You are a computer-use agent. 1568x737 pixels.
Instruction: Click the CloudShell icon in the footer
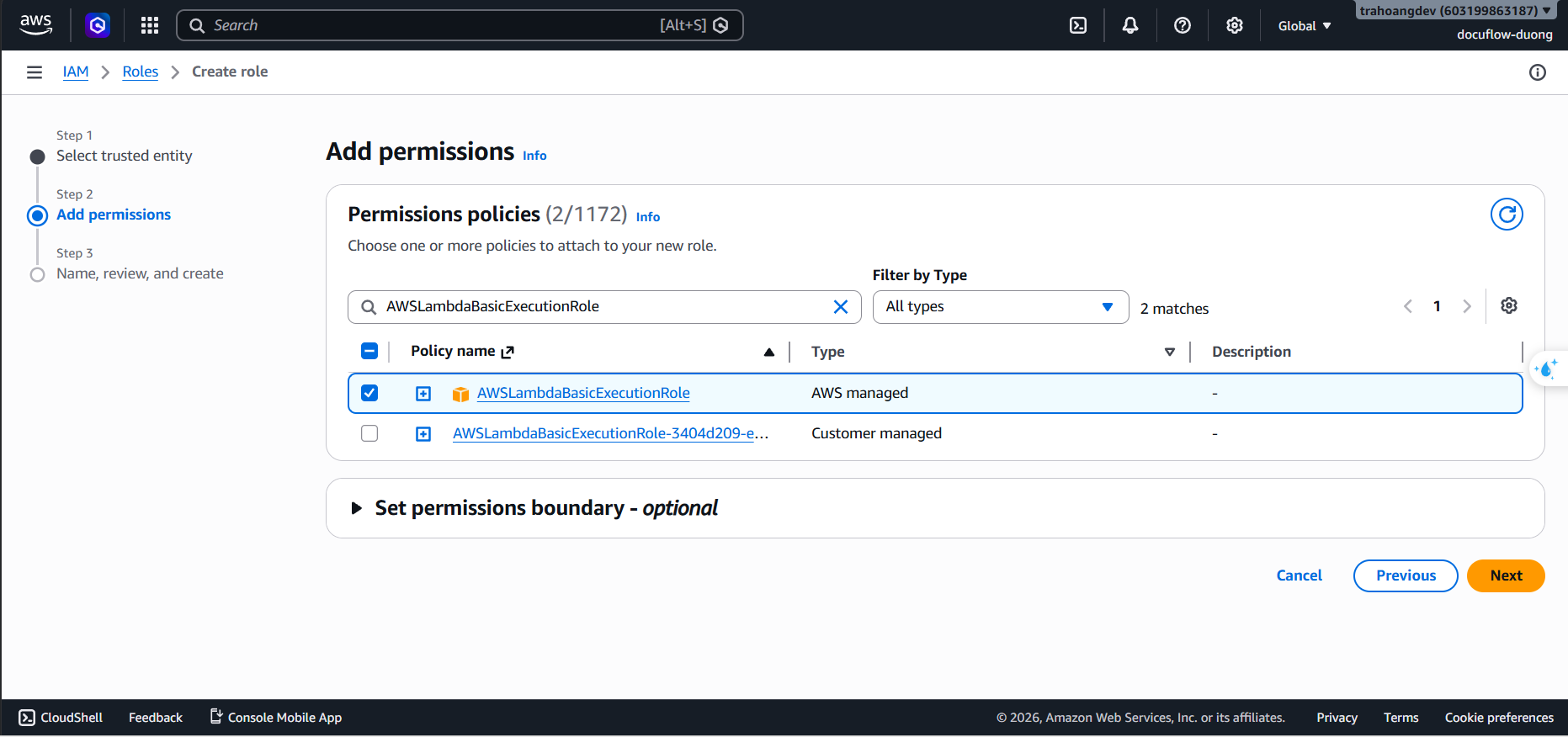click(x=27, y=718)
